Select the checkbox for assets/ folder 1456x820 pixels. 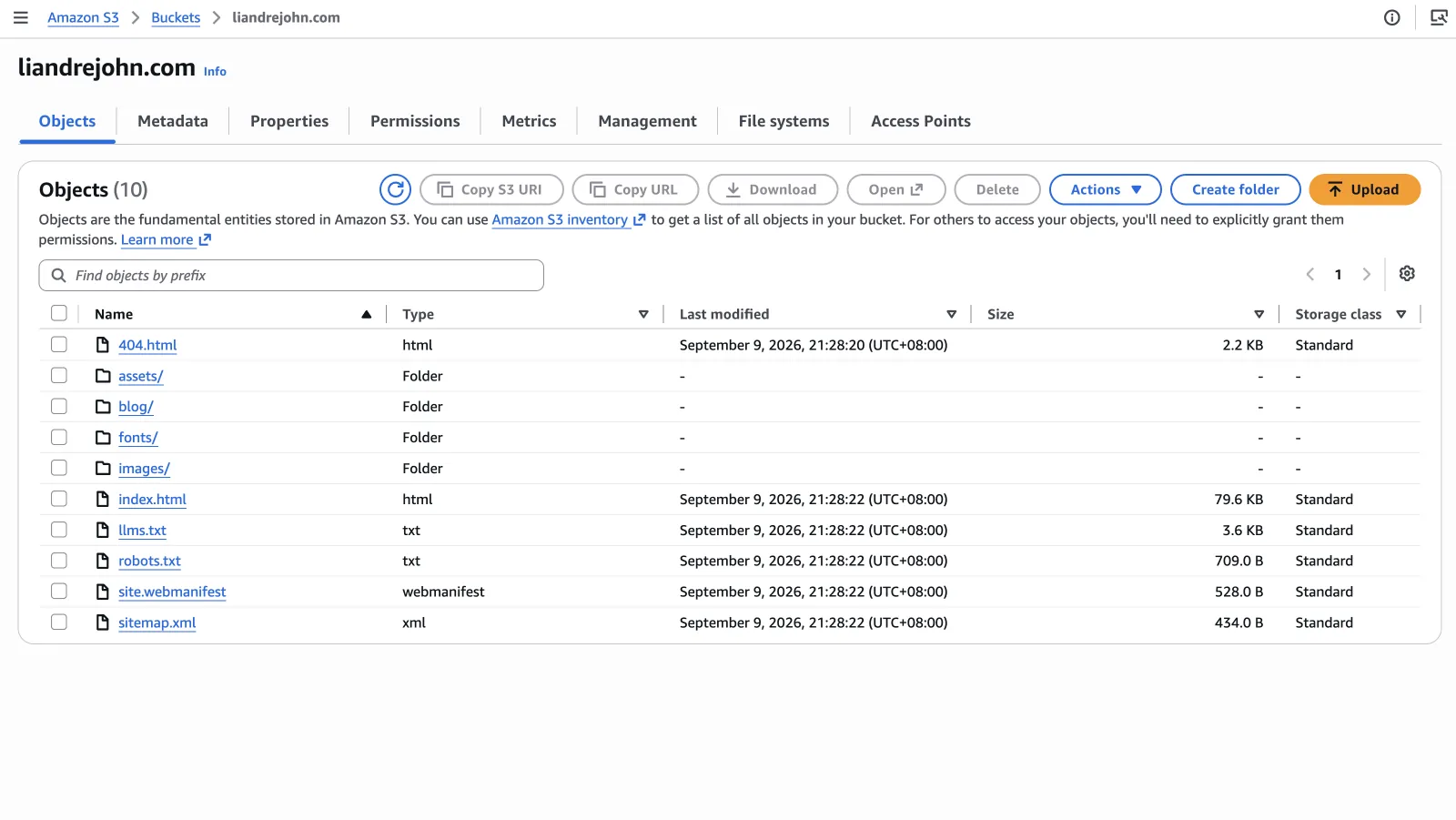coord(59,375)
